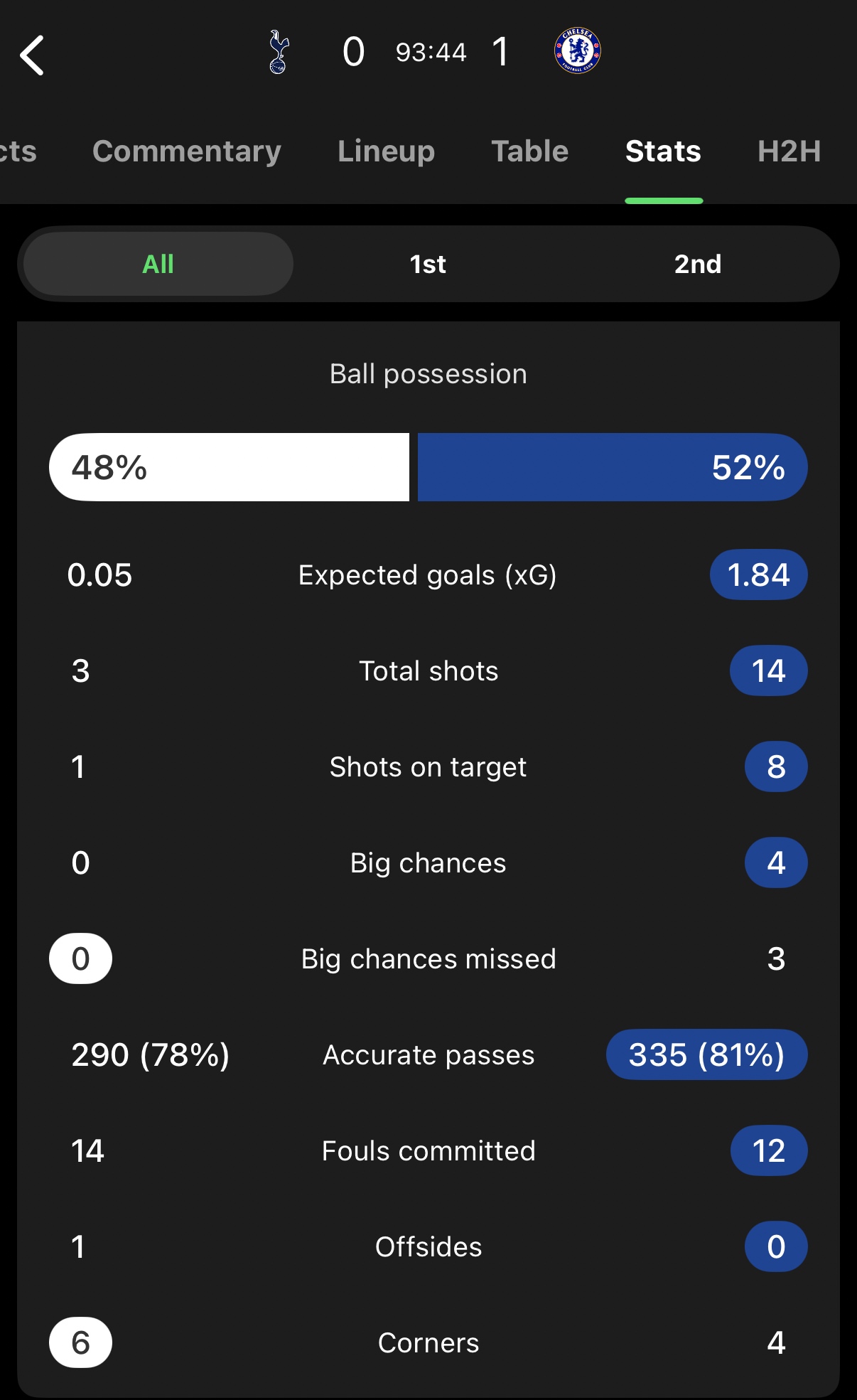Select the All period filter

[x=158, y=264]
